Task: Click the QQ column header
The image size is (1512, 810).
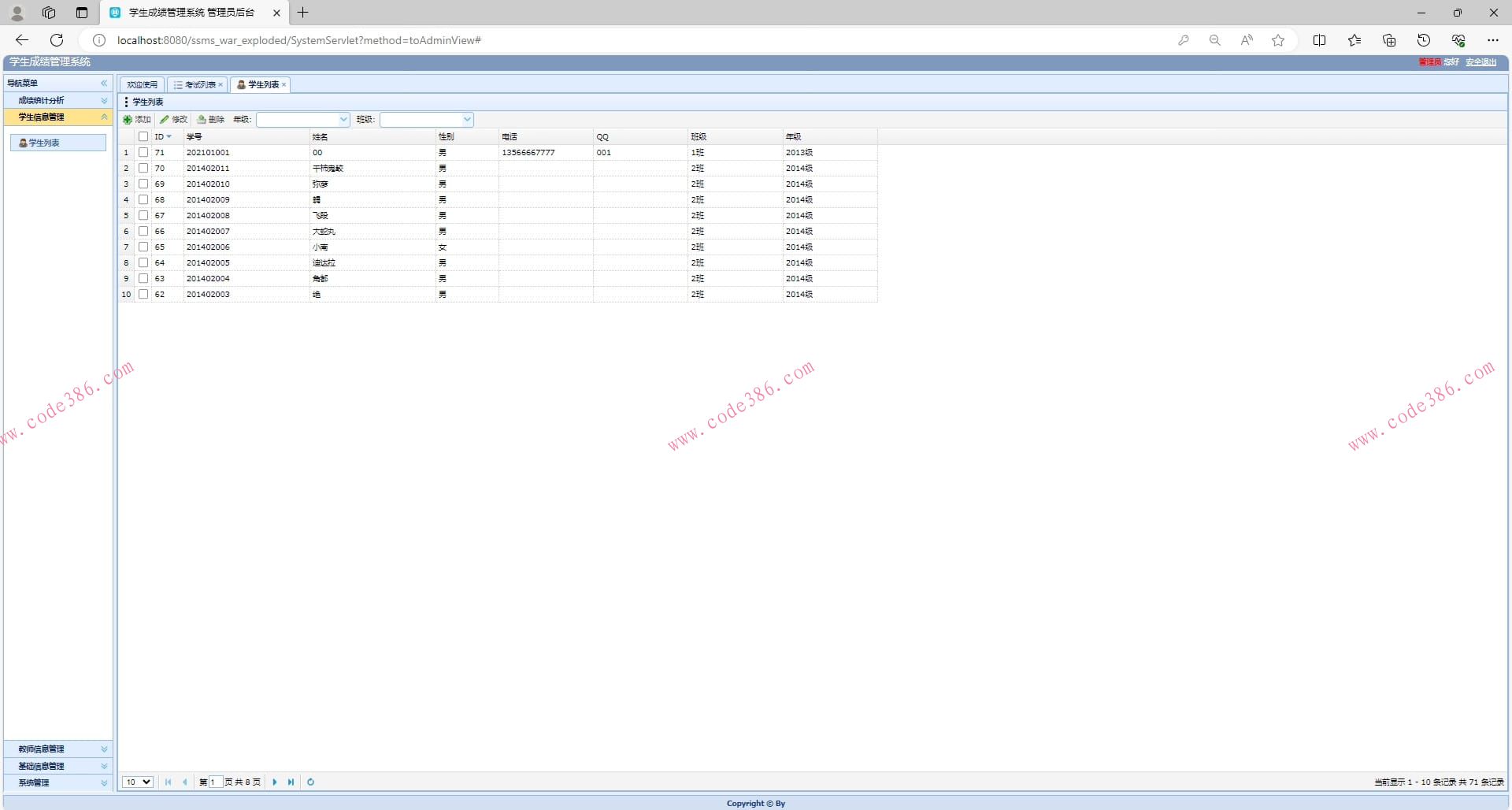Action: tap(640, 137)
